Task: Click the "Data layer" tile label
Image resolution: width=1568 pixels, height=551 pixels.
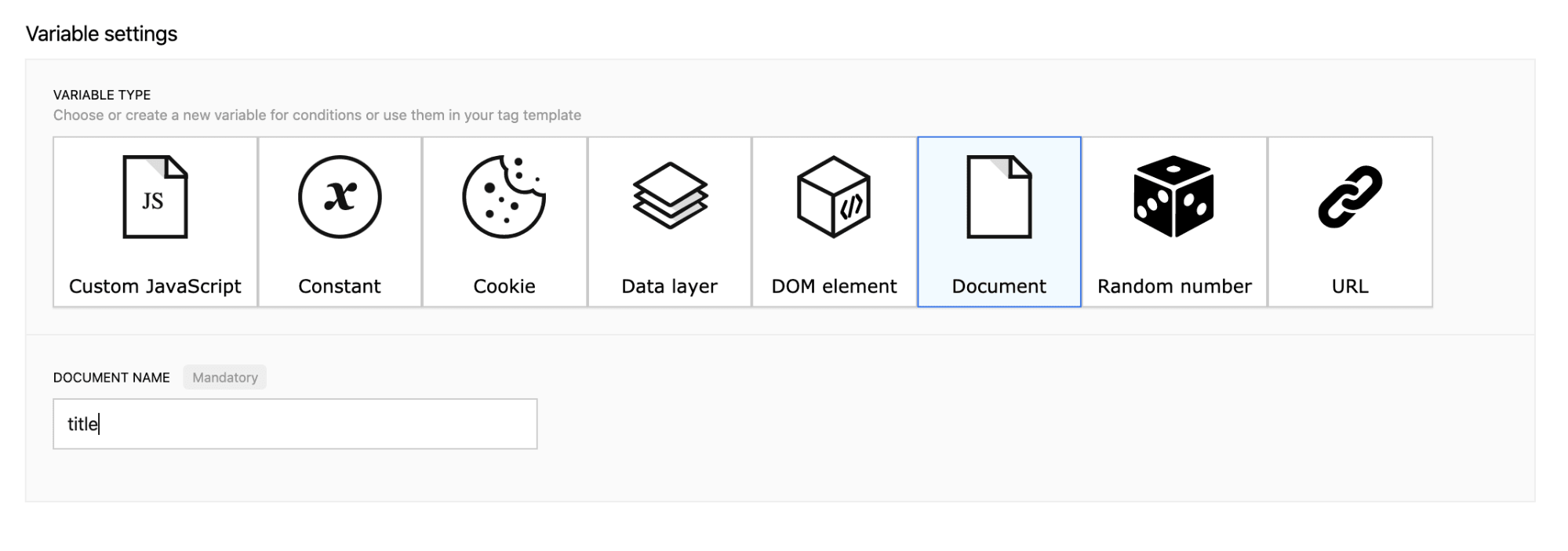Action: (669, 286)
